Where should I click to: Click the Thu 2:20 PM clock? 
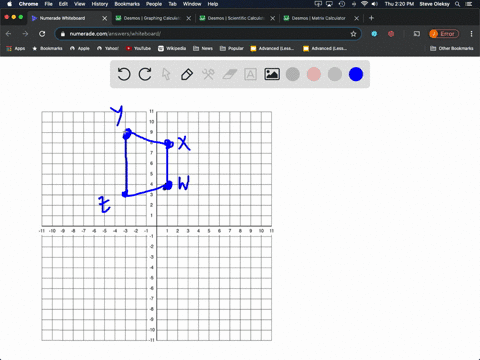click(x=399, y=4)
